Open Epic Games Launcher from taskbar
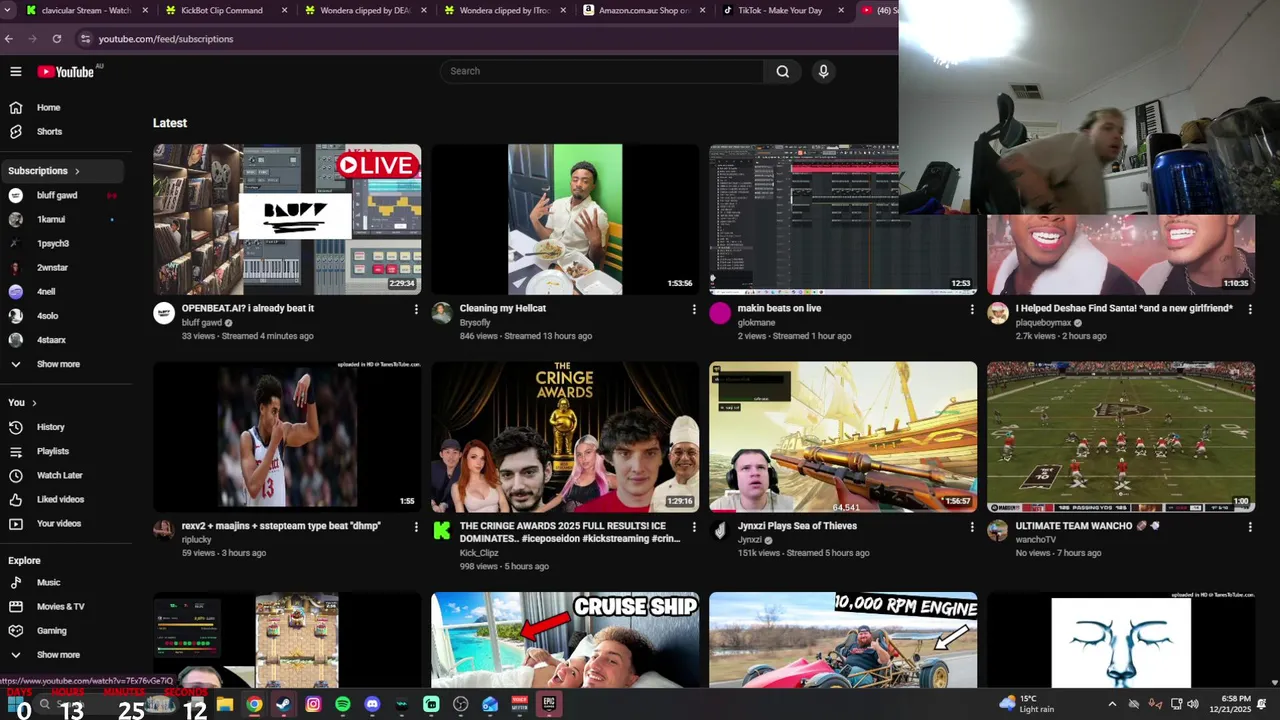The width and height of the screenshot is (1280, 720). click(x=549, y=704)
